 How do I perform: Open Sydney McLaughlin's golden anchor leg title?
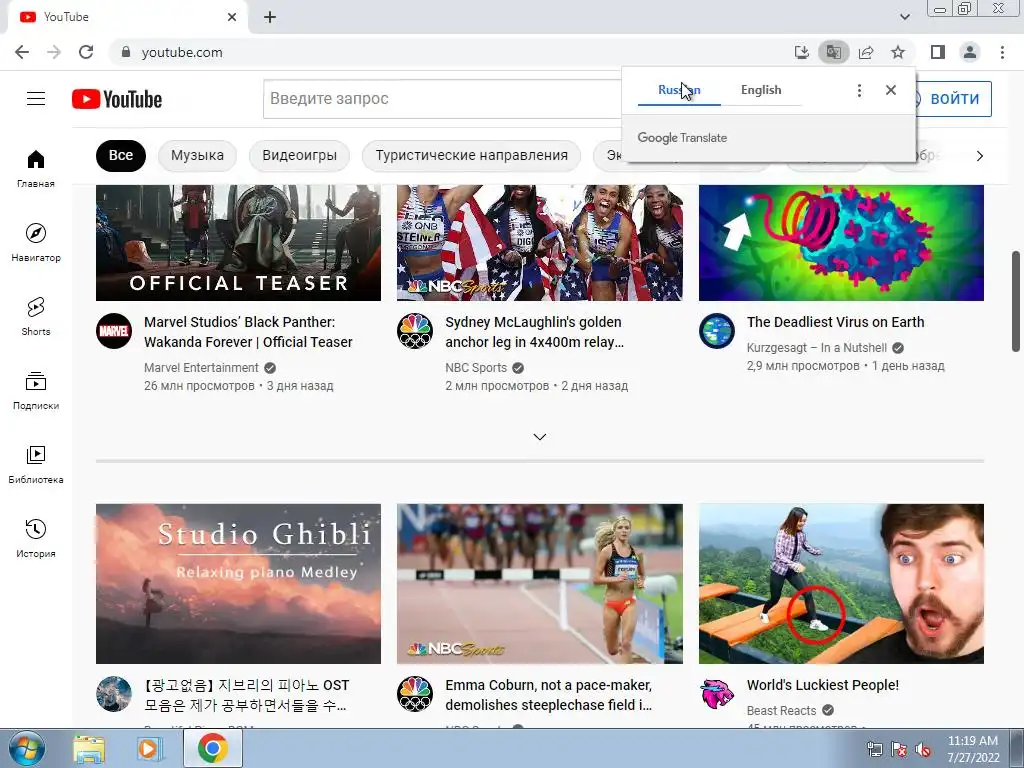pyautogui.click(x=534, y=332)
